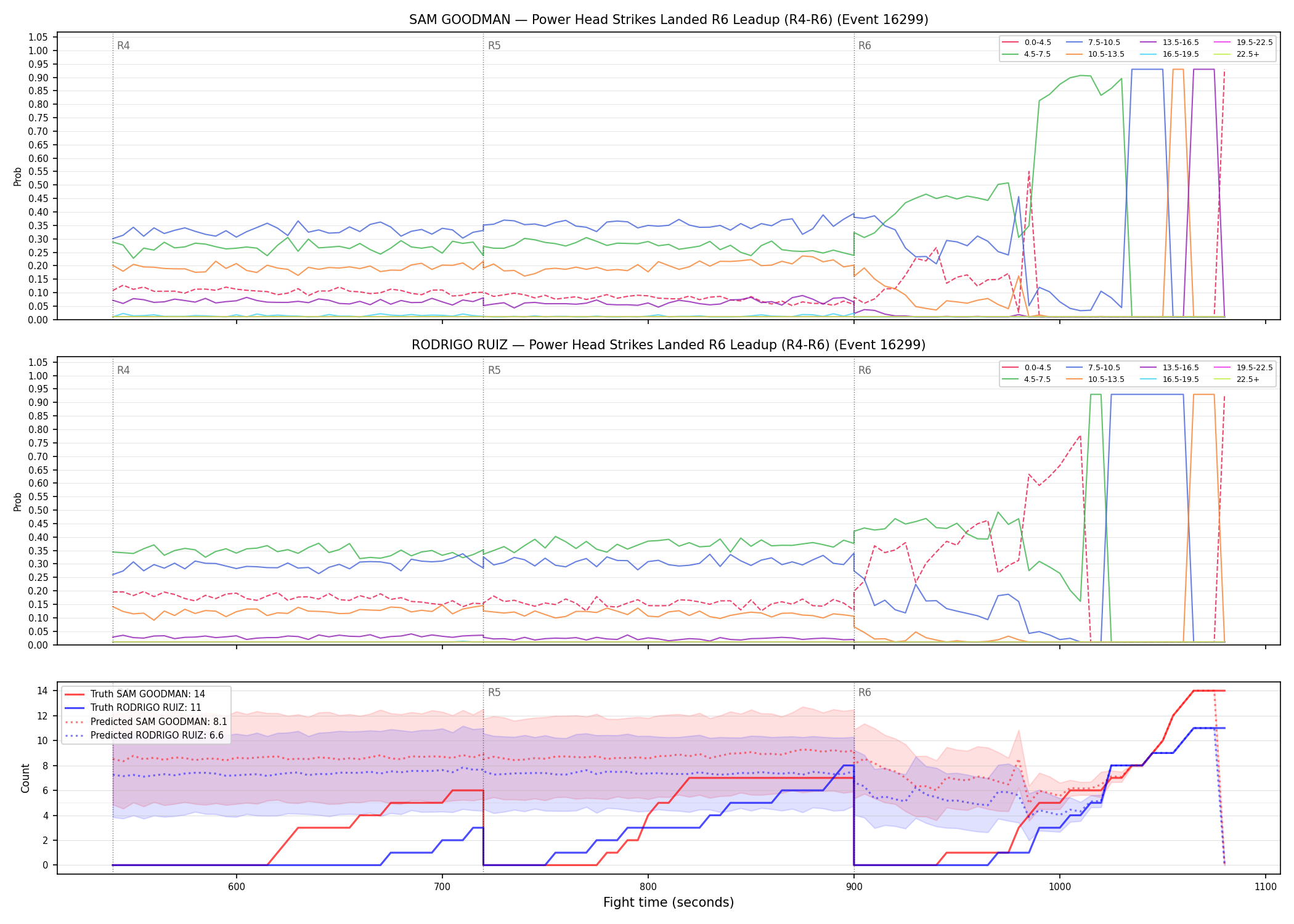This screenshot has width=1294, height=924.
Task: Click the 0.50 tick on Rodrigo Ruiz Prob axis
Action: pos(38,510)
